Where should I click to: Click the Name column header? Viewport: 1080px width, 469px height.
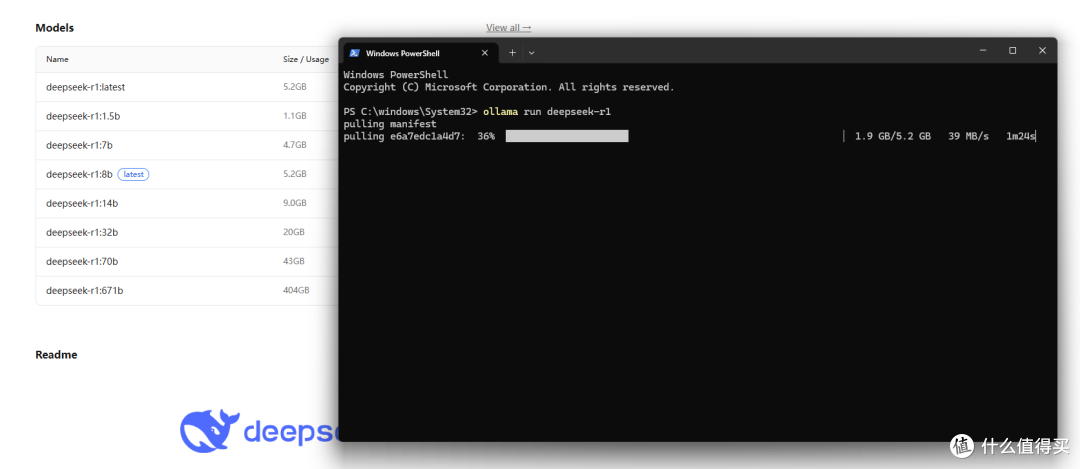pos(57,59)
